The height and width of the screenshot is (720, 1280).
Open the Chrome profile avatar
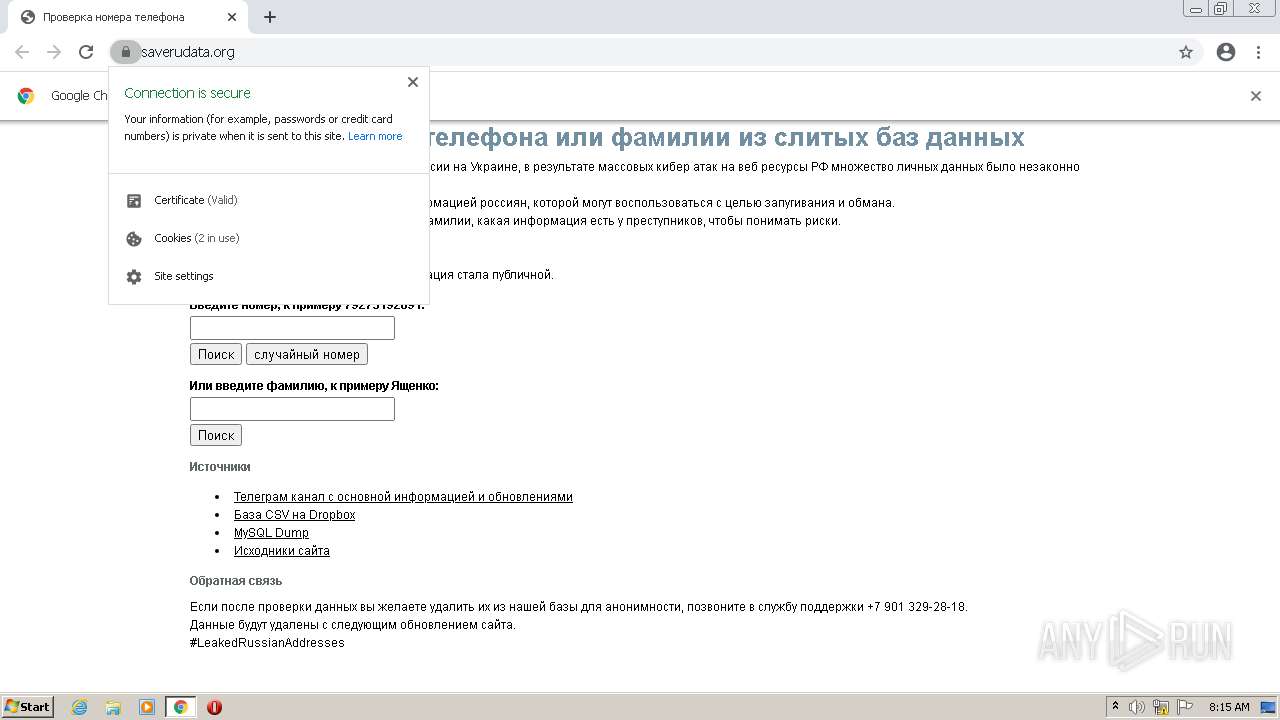(1226, 52)
